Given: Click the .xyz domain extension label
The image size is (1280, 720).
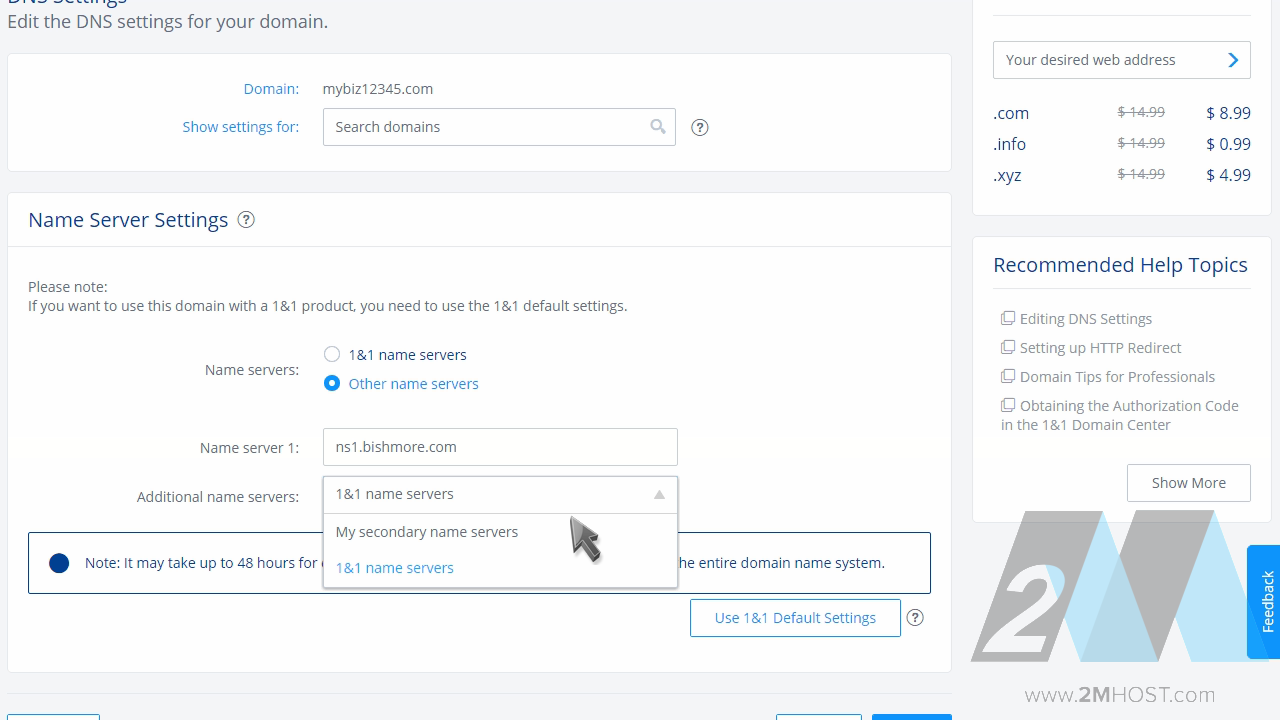Looking at the screenshot, I should click(x=1007, y=175).
